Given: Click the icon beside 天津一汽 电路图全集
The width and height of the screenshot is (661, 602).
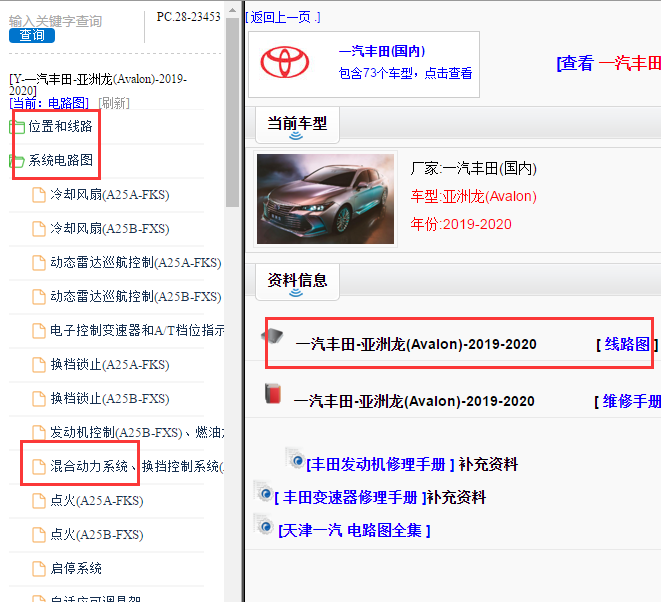Looking at the screenshot, I should [263, 525].
